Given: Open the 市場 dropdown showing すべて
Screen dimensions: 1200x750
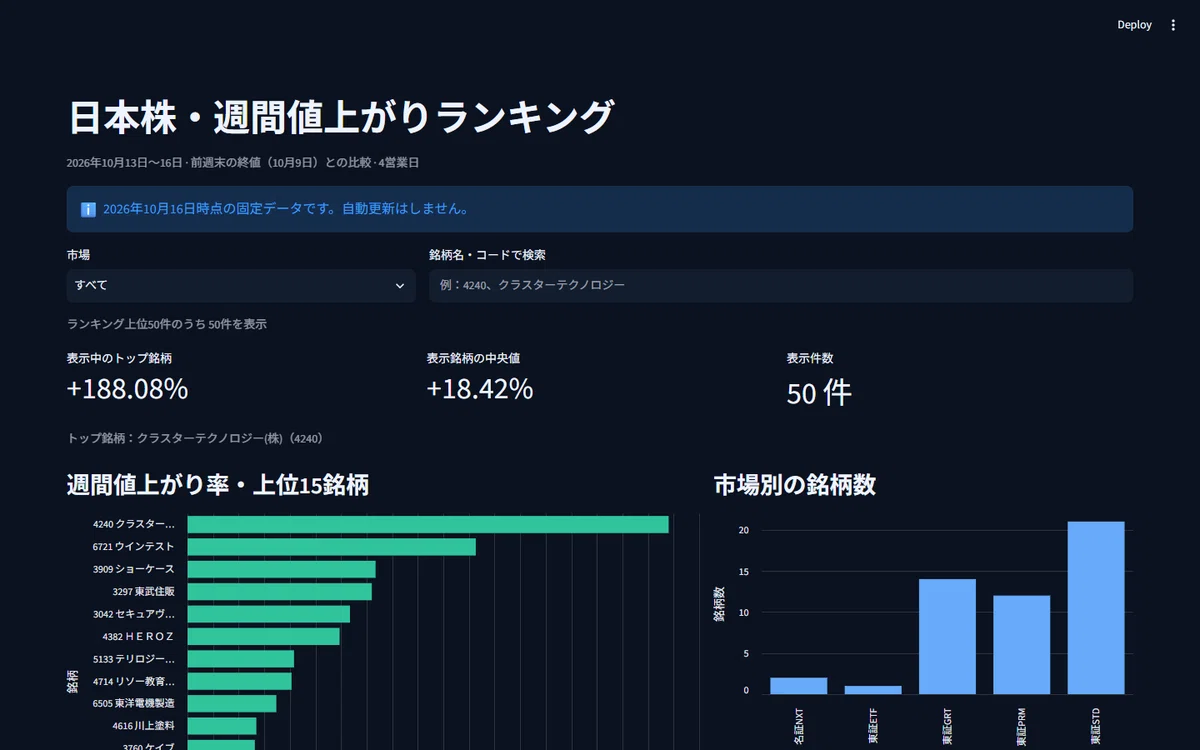Looking at the screenshot, I should click(241, 285).
